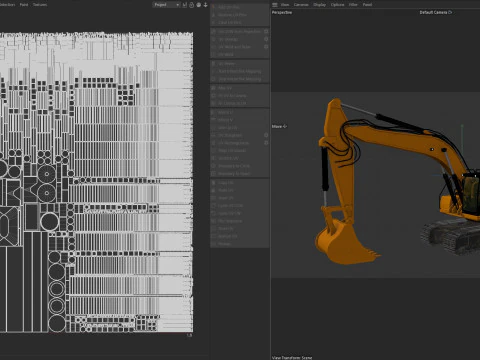Open the viewport Panel menu
Screen dimensions: 480x360
(x=367, y=5)
